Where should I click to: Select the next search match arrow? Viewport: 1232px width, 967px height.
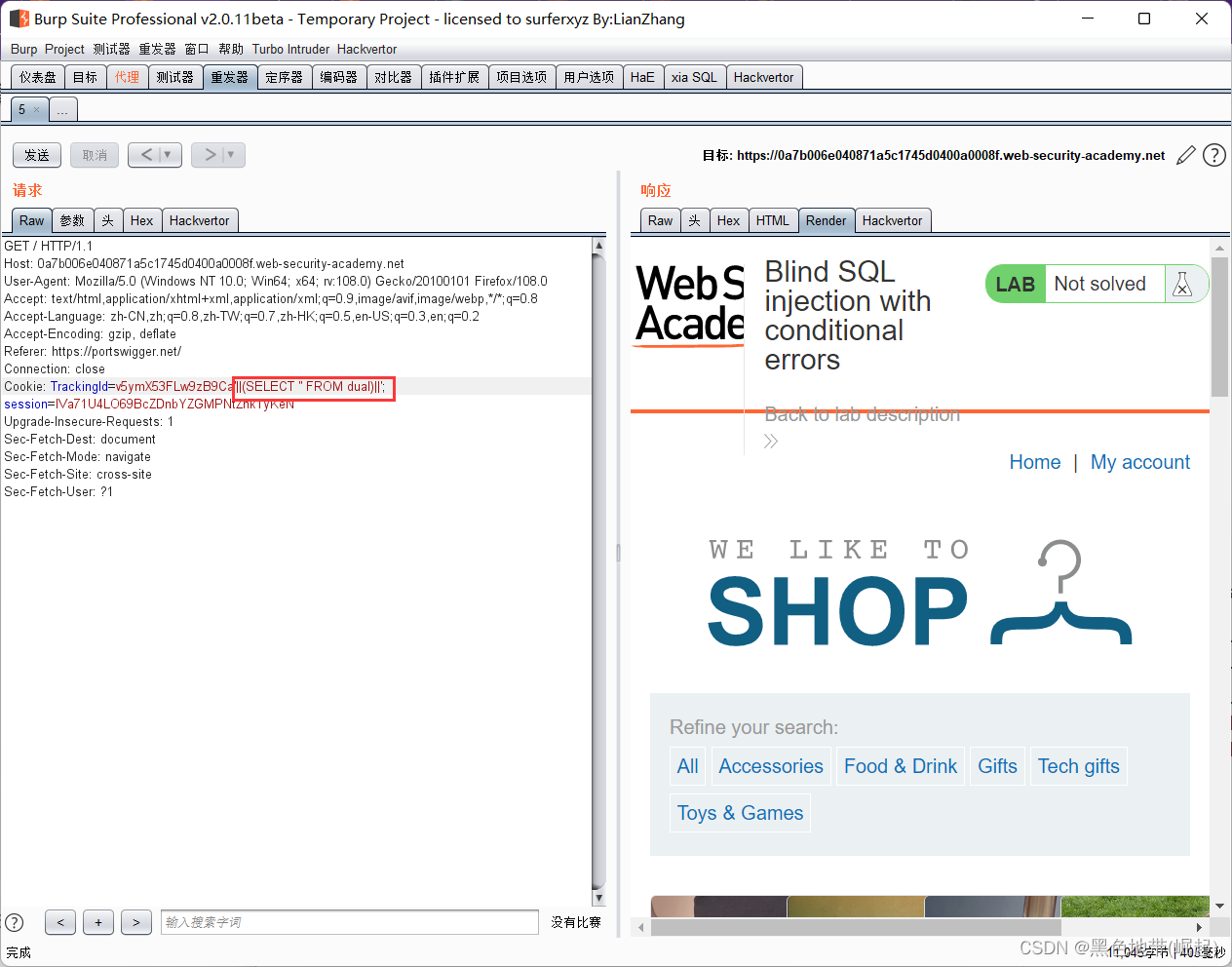point(135,922)
